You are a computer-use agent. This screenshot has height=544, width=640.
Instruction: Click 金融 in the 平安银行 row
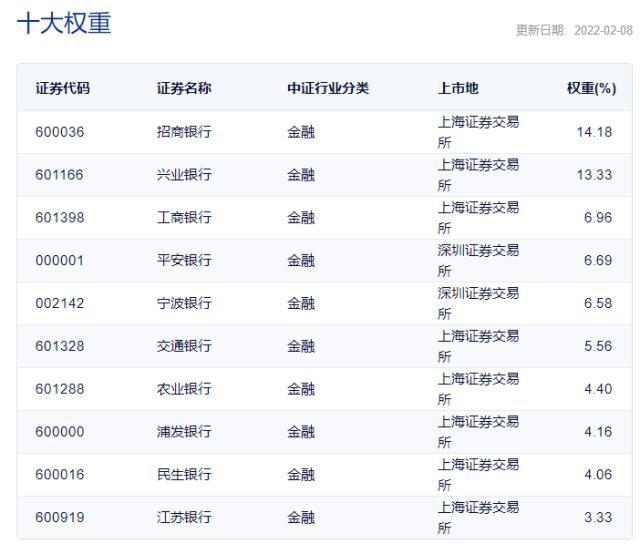[301, 260]
